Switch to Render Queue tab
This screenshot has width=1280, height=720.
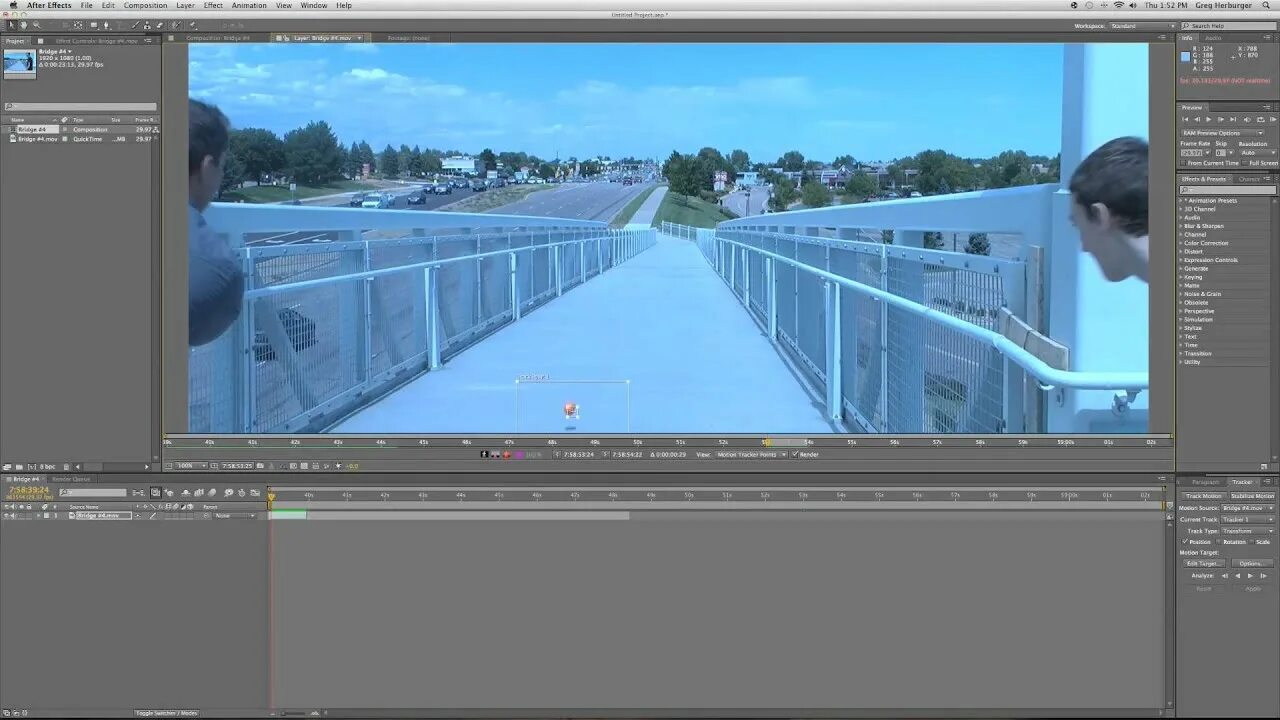coord(71,479)
